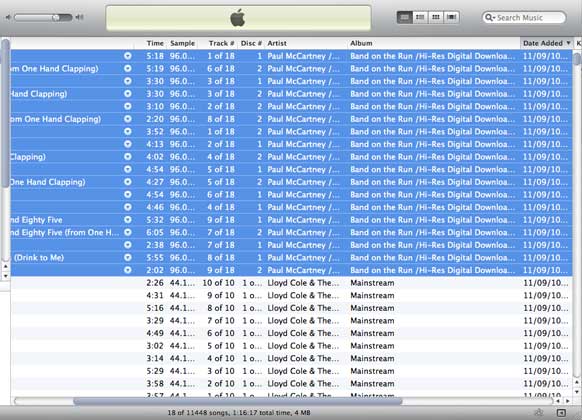Select the Lloyd Cole track lasting 3:58
Image resolution: width=582 pixels, height=420 pixels.
click(x=291, y=384)
